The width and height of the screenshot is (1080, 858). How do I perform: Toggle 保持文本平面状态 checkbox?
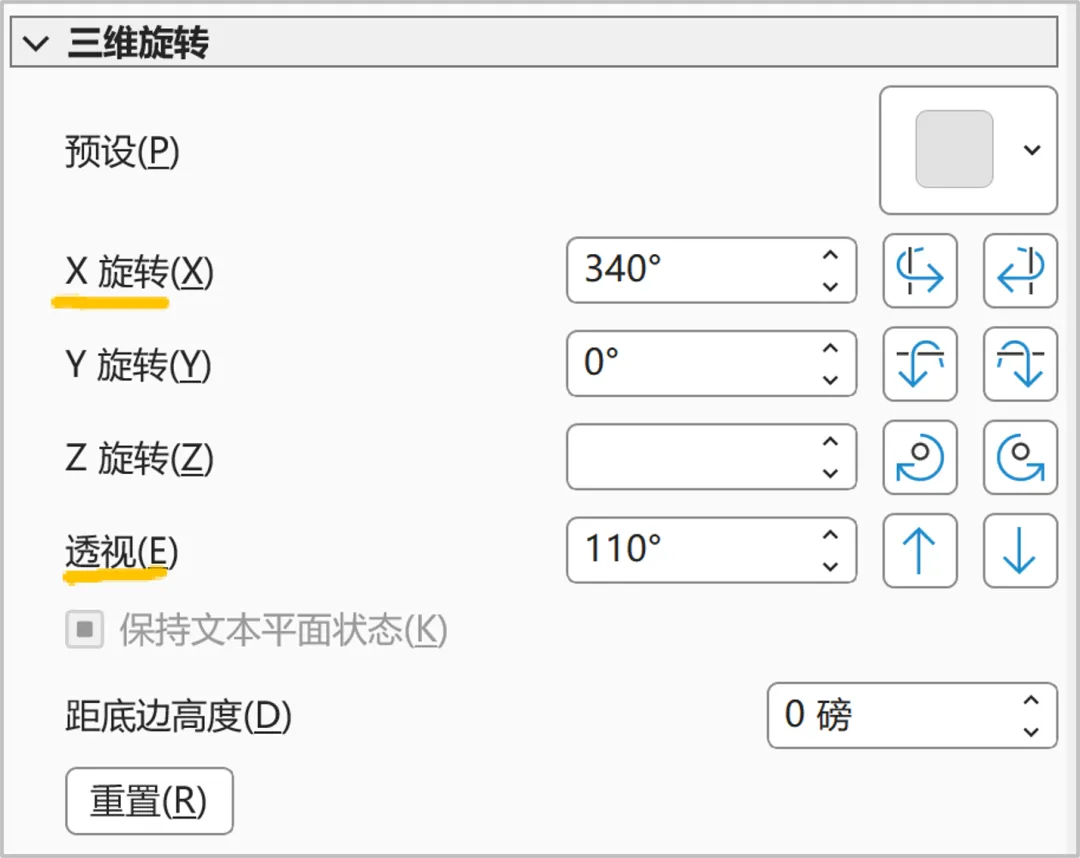85,629
